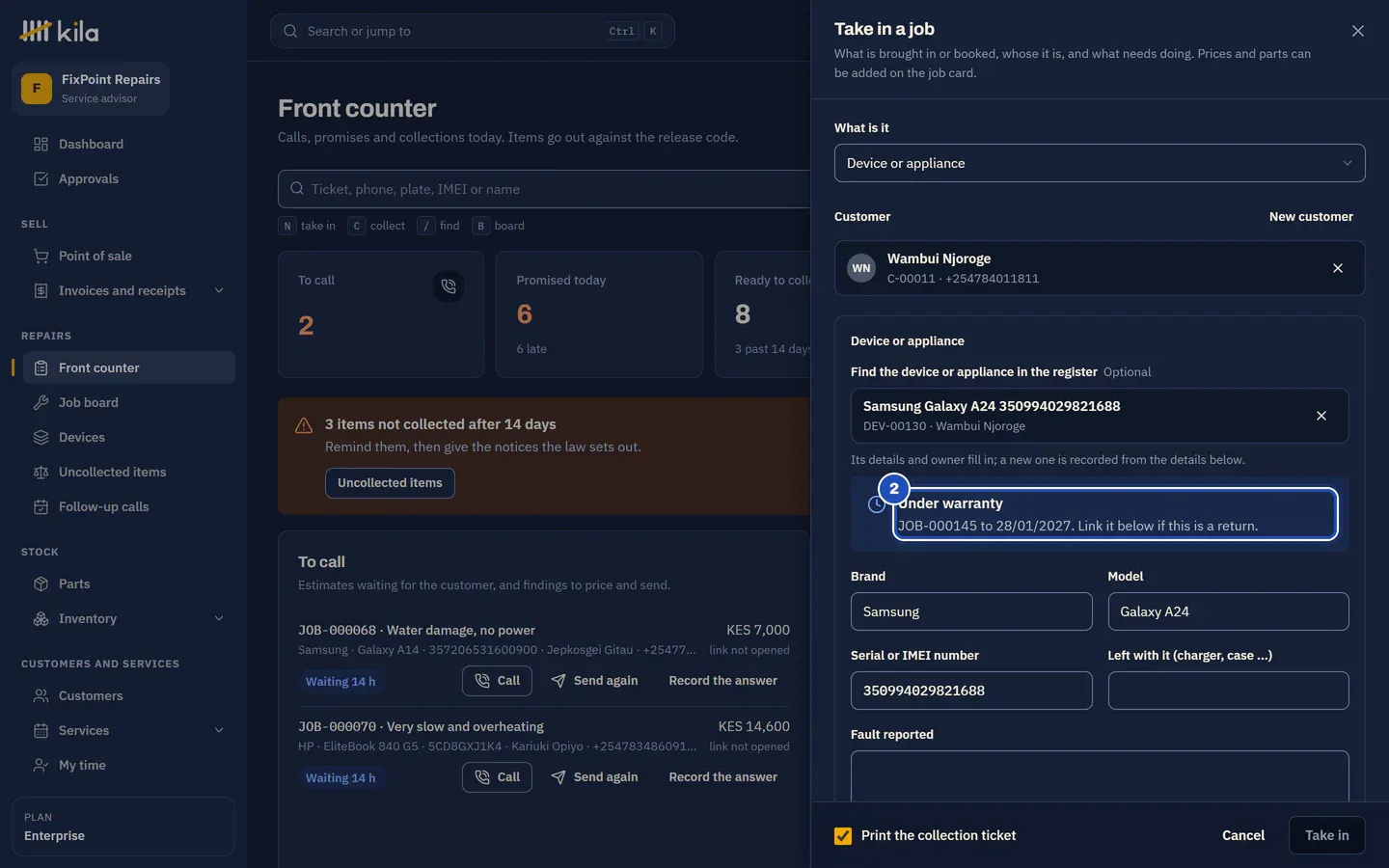Click the Brand input field

971,611
